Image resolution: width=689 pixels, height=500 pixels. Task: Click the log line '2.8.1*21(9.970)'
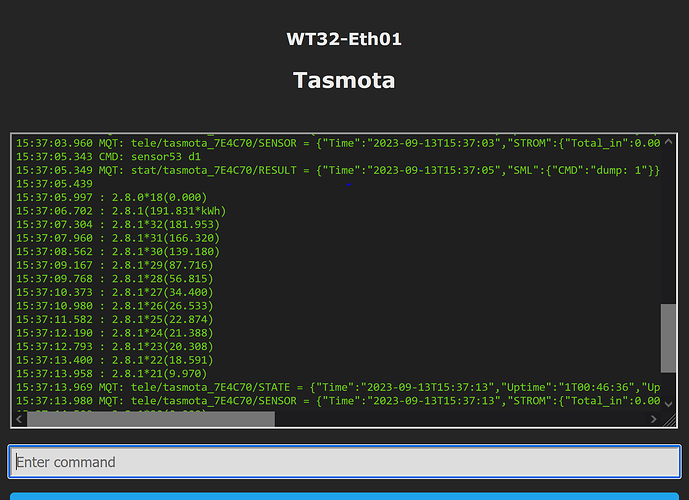click(112, 374)
